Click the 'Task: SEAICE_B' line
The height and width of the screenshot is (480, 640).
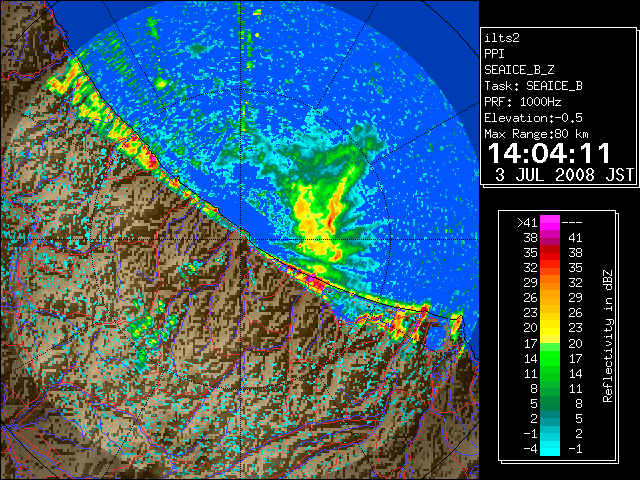point(533,86)
